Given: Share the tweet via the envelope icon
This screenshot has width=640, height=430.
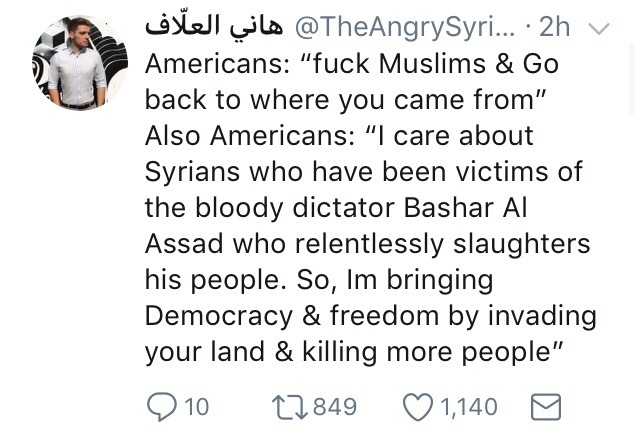Looking at the screenshot, I should coord(545,406).
